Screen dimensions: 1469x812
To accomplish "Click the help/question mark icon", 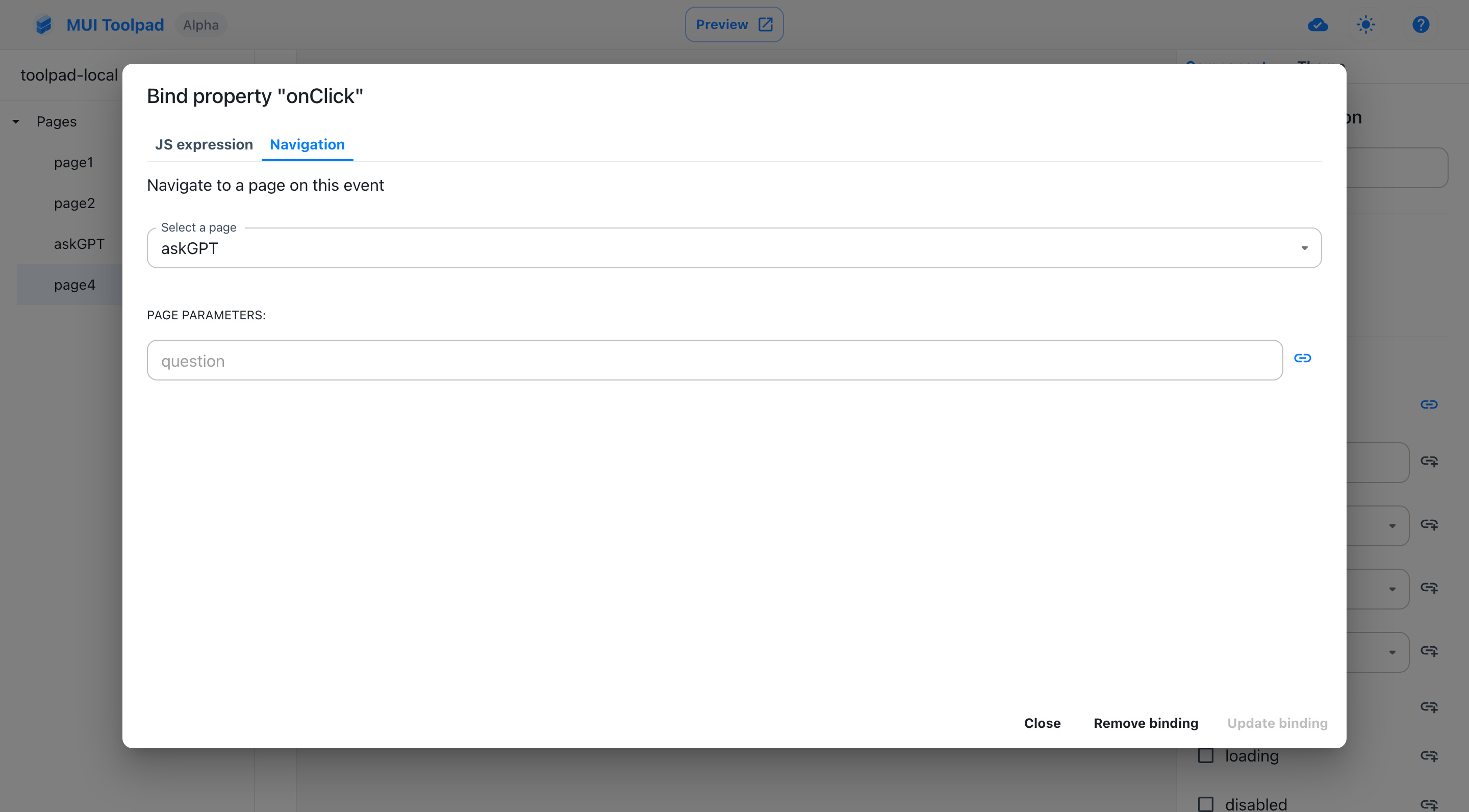I will [x=1420, y=24].
